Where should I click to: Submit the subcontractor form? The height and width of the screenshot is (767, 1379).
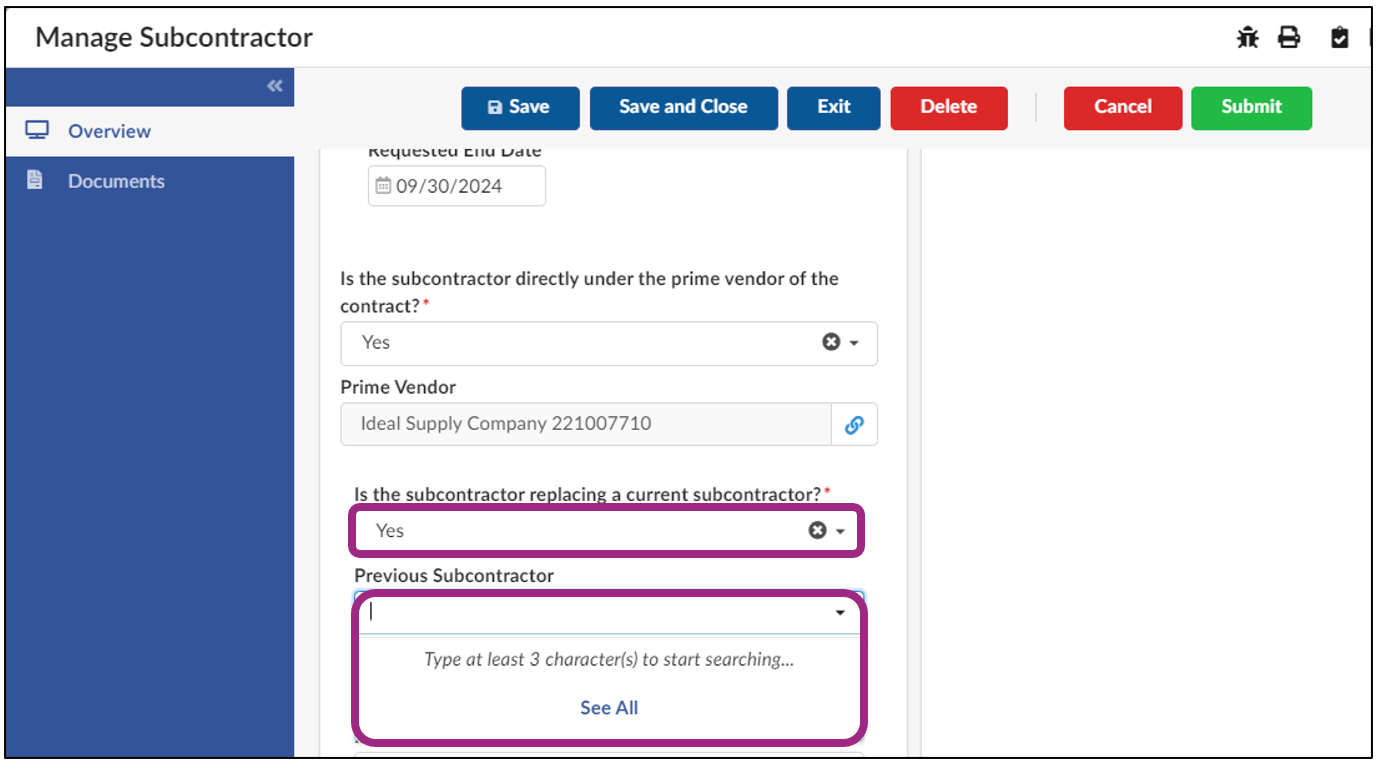coord(1251,107)
